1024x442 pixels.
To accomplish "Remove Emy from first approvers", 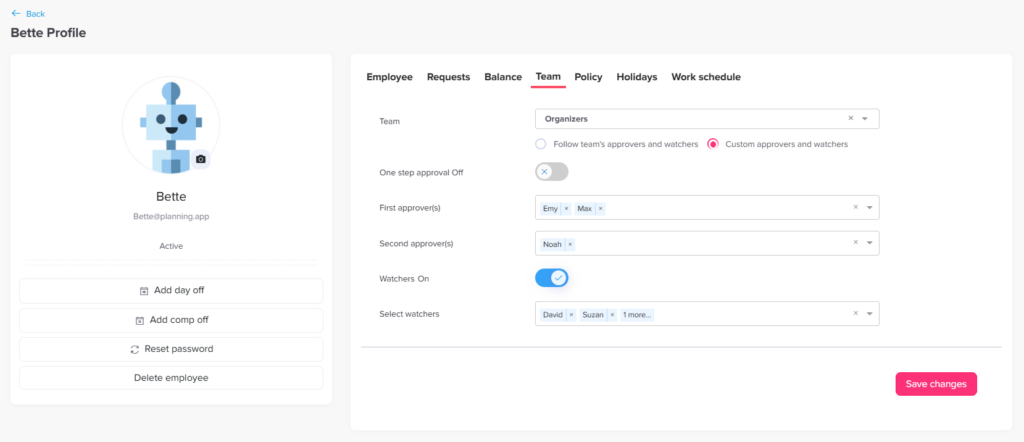I will click(x=566, y=209).
